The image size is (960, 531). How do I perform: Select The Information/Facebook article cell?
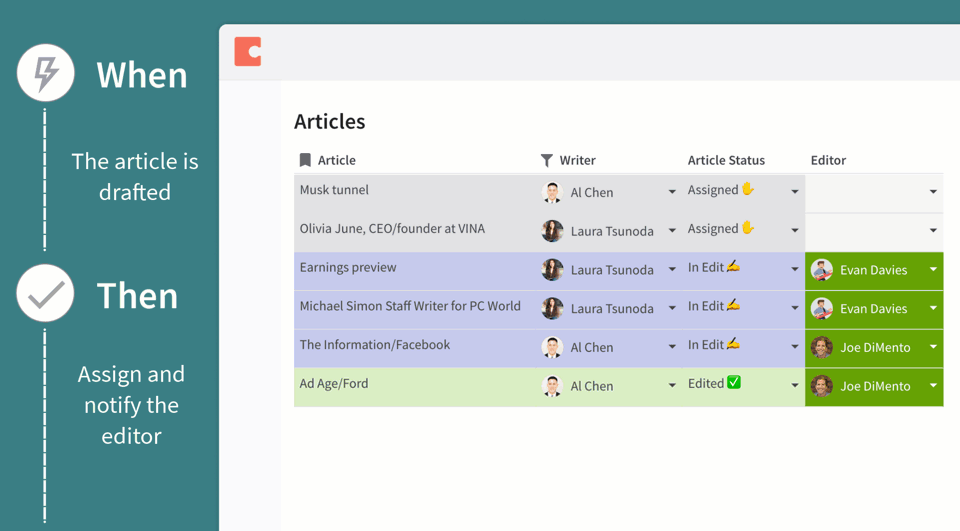[375, 345]
